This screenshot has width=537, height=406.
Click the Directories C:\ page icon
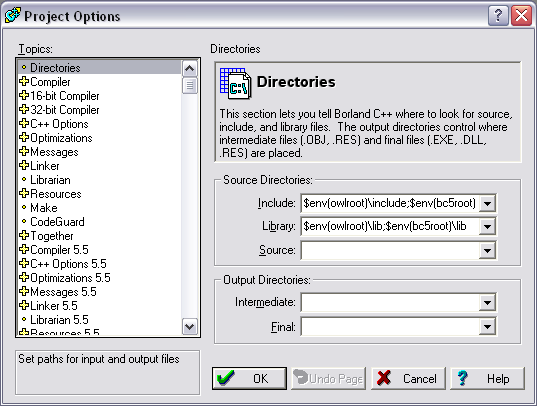pos(236,83)
